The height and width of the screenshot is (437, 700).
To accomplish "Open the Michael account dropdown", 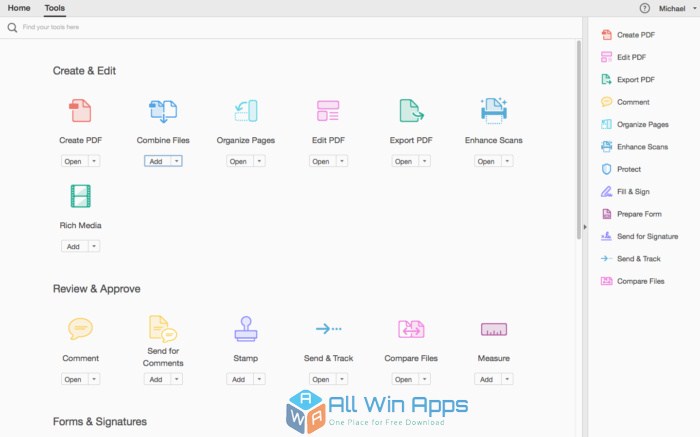I will pyautogui.click(x=677, y=8).
